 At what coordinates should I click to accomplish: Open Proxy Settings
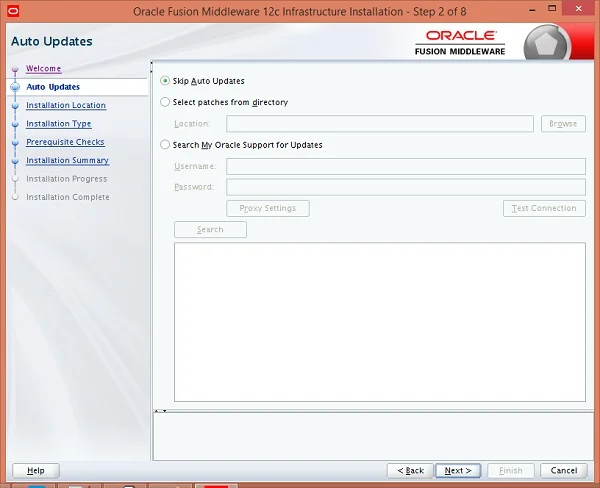(268, 208)
